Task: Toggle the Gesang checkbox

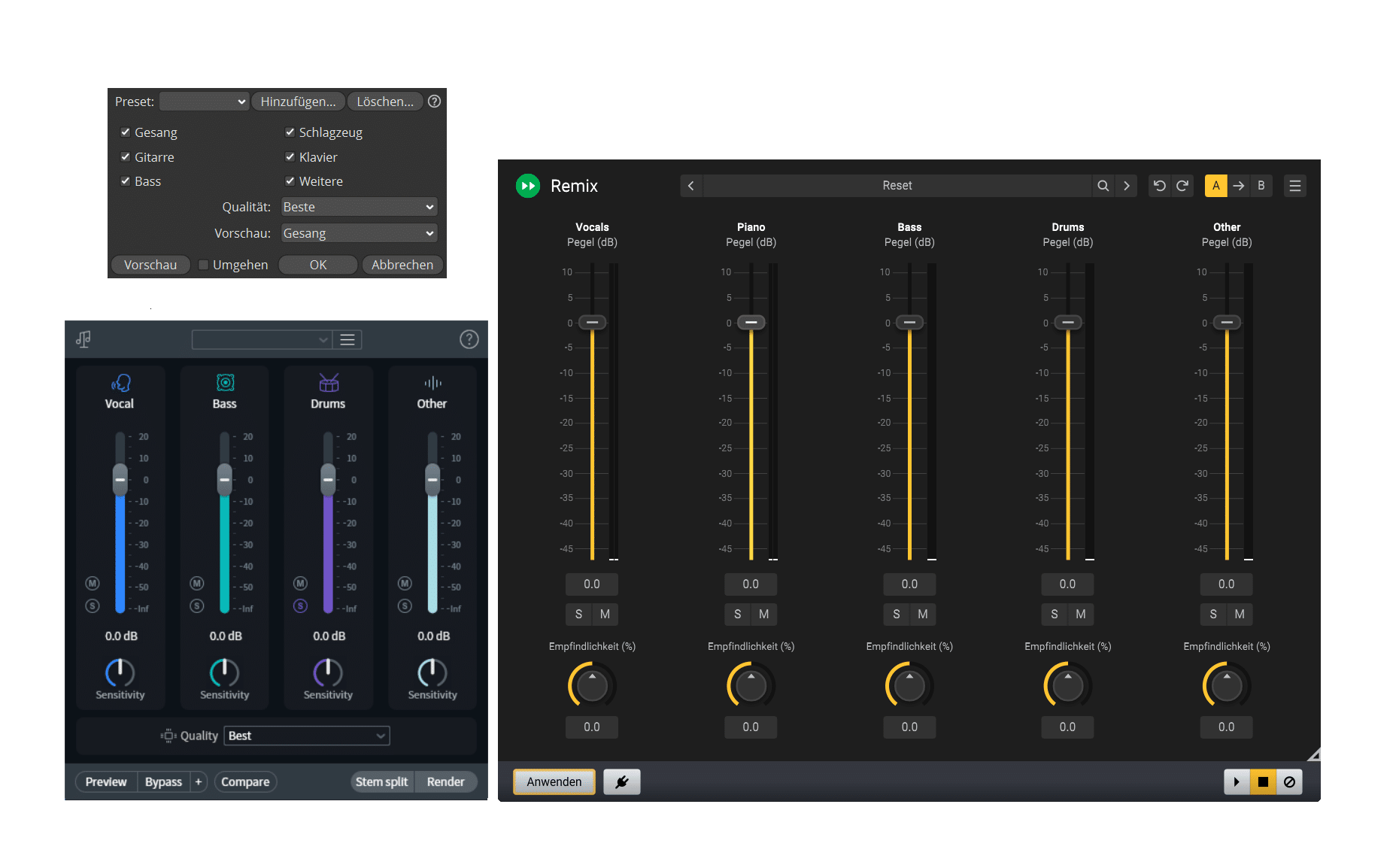Action: [x=126, y=132]
